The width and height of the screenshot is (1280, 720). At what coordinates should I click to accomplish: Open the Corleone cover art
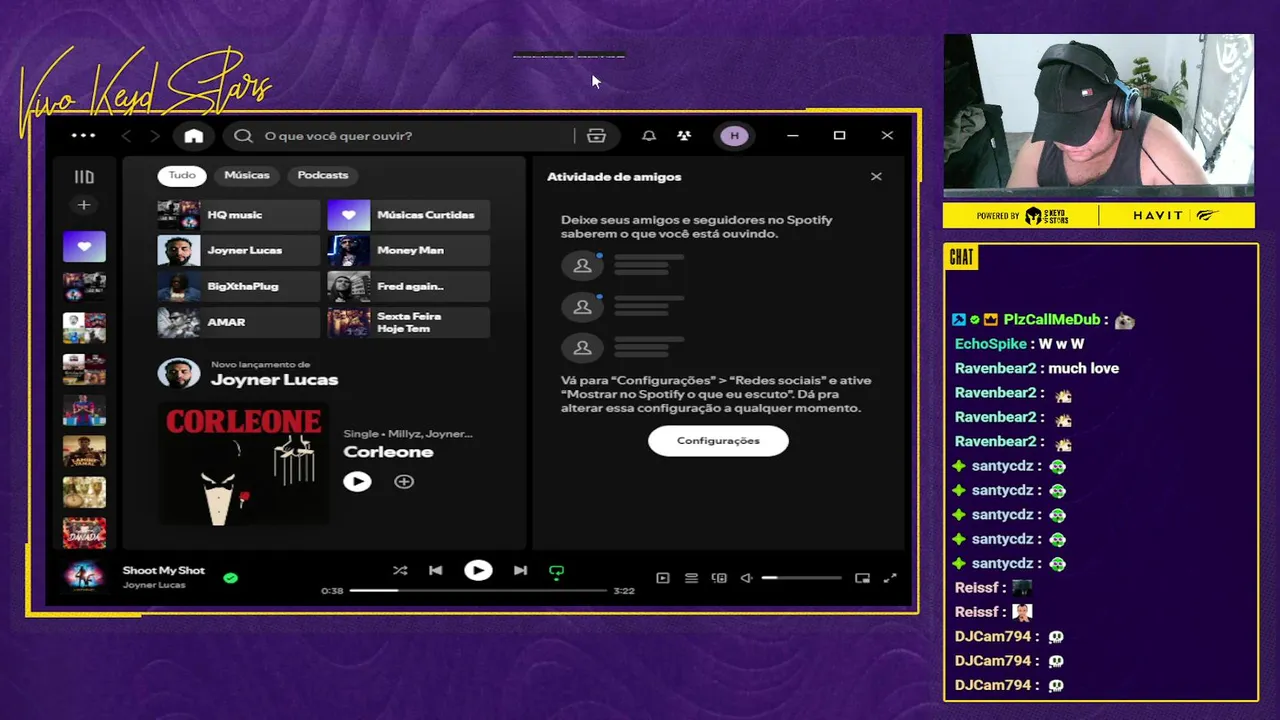coord(243,464)
